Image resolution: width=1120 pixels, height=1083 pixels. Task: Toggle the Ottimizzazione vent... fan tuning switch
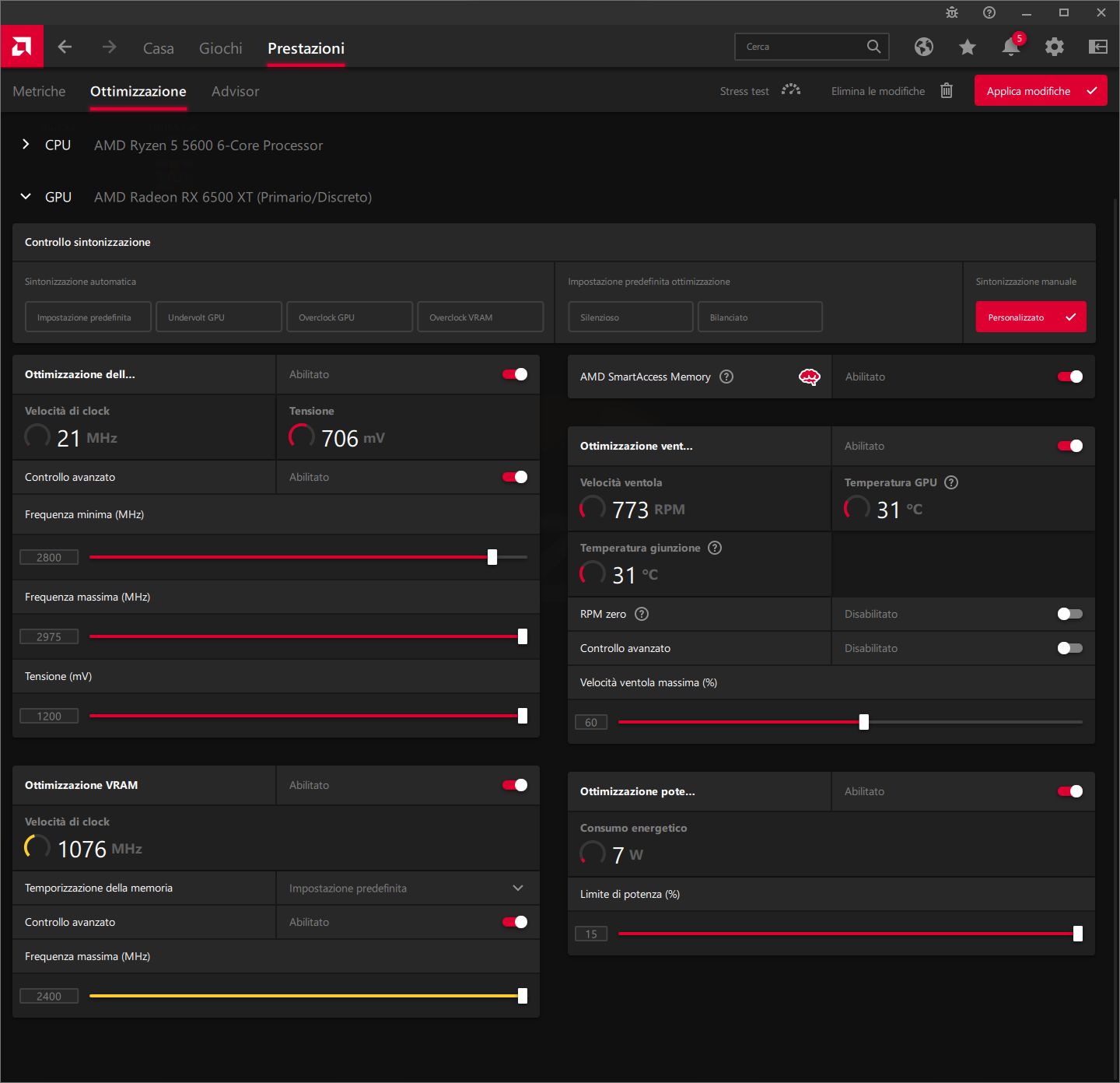(1070, 446)
